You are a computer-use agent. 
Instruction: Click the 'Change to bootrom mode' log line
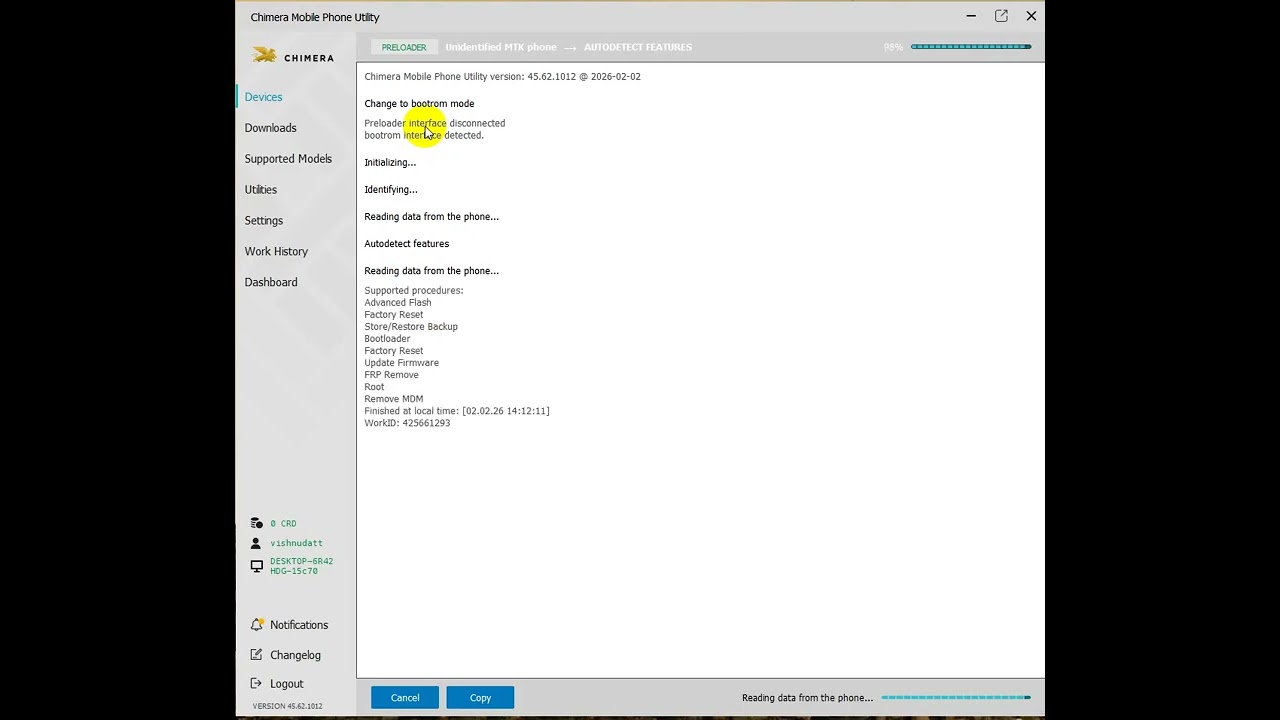pyautogui.click(x=419, y=104)
